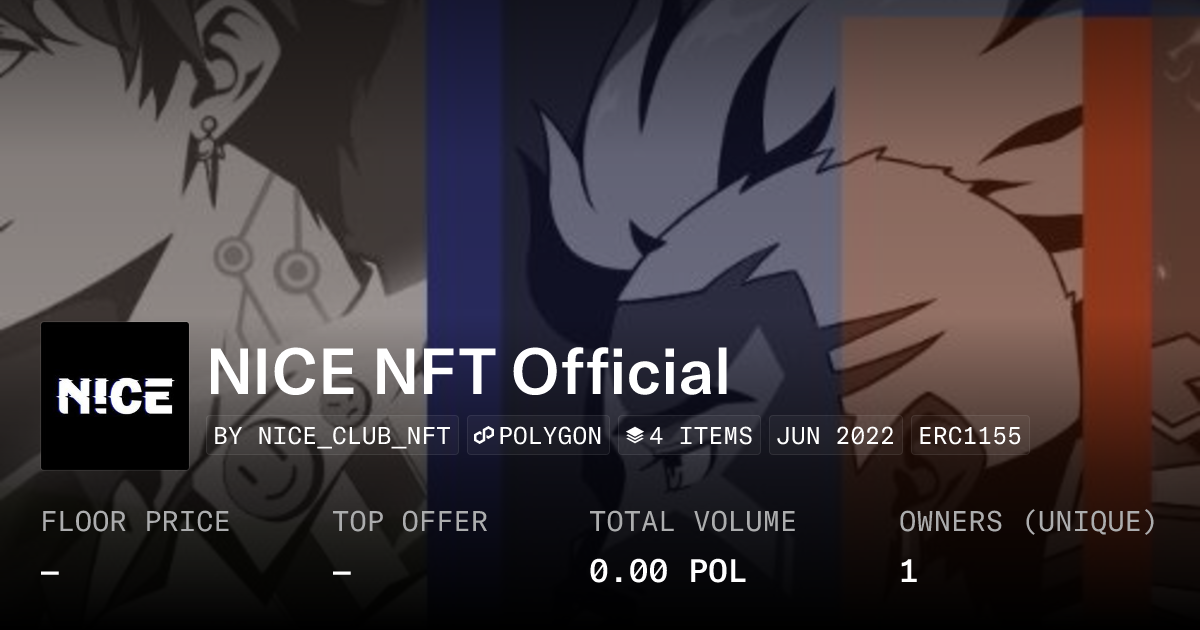Viewport: 1200px width, 630px height.
Task: Click the 4 ITEMS count text
Action: [x=700, y=436]
